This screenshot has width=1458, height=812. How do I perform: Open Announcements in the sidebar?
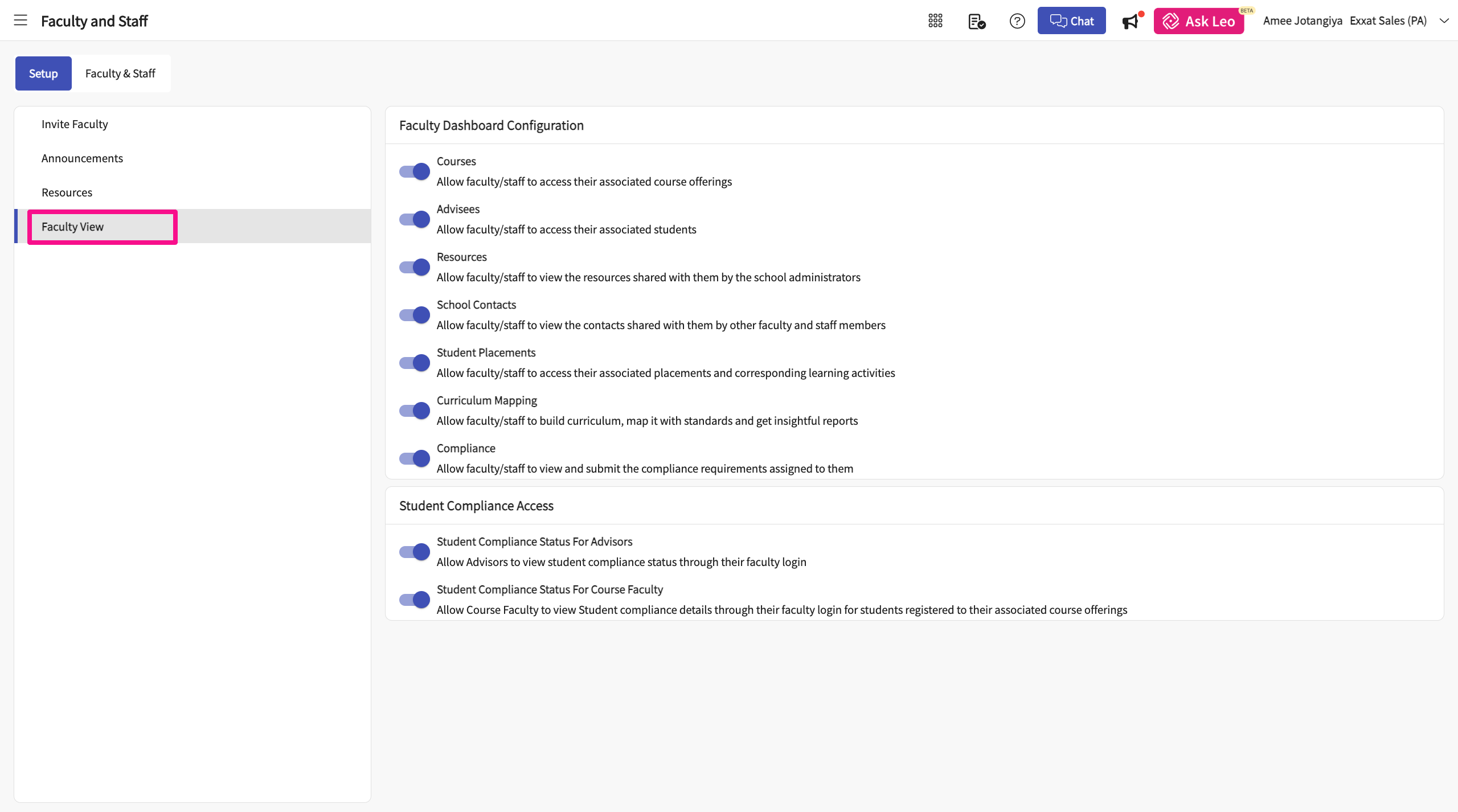(x=82, y=158)
